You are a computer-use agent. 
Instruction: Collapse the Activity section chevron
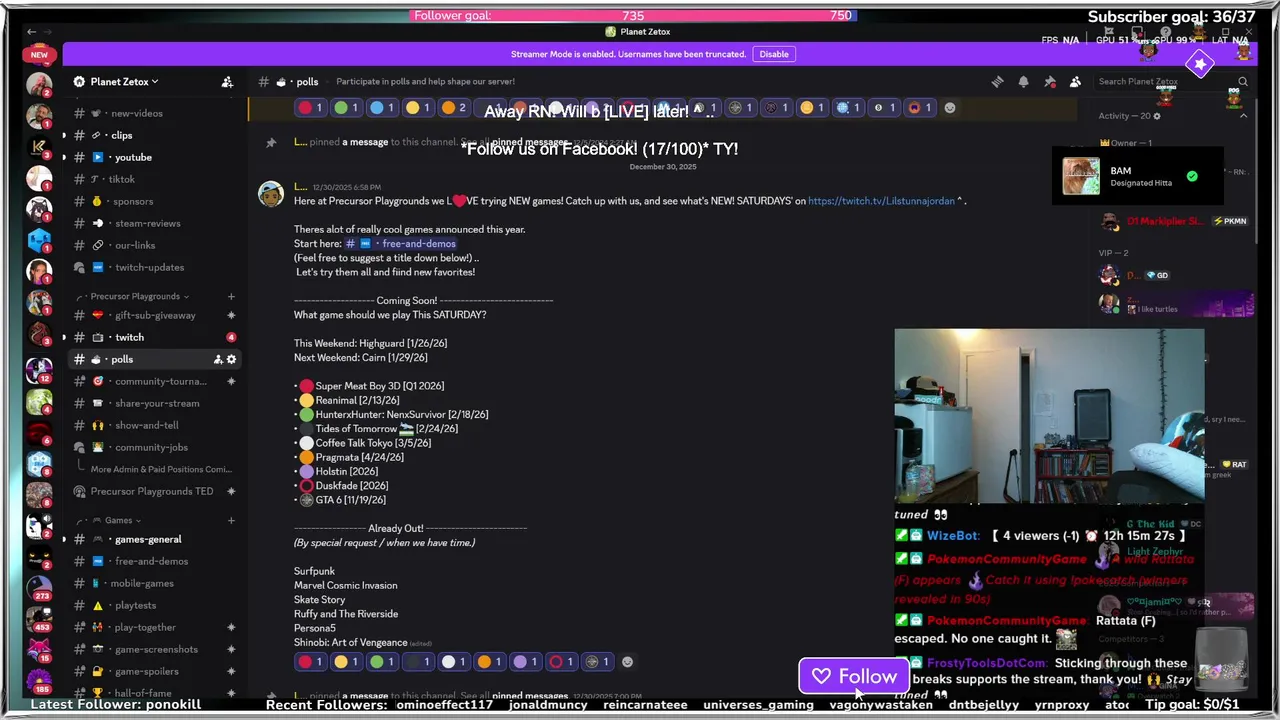click(x=1243, y=116)
